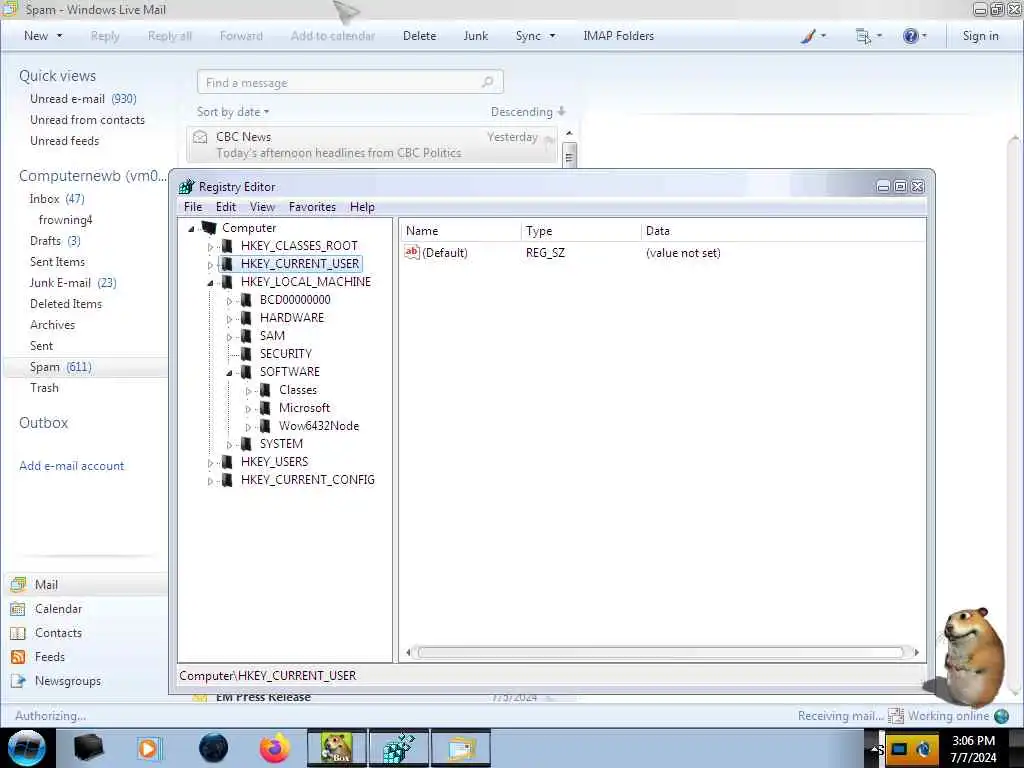Screen dimensions: 1024x768
Task: Open the Edit menu in Registry Editor
Action: coord(226,207)
